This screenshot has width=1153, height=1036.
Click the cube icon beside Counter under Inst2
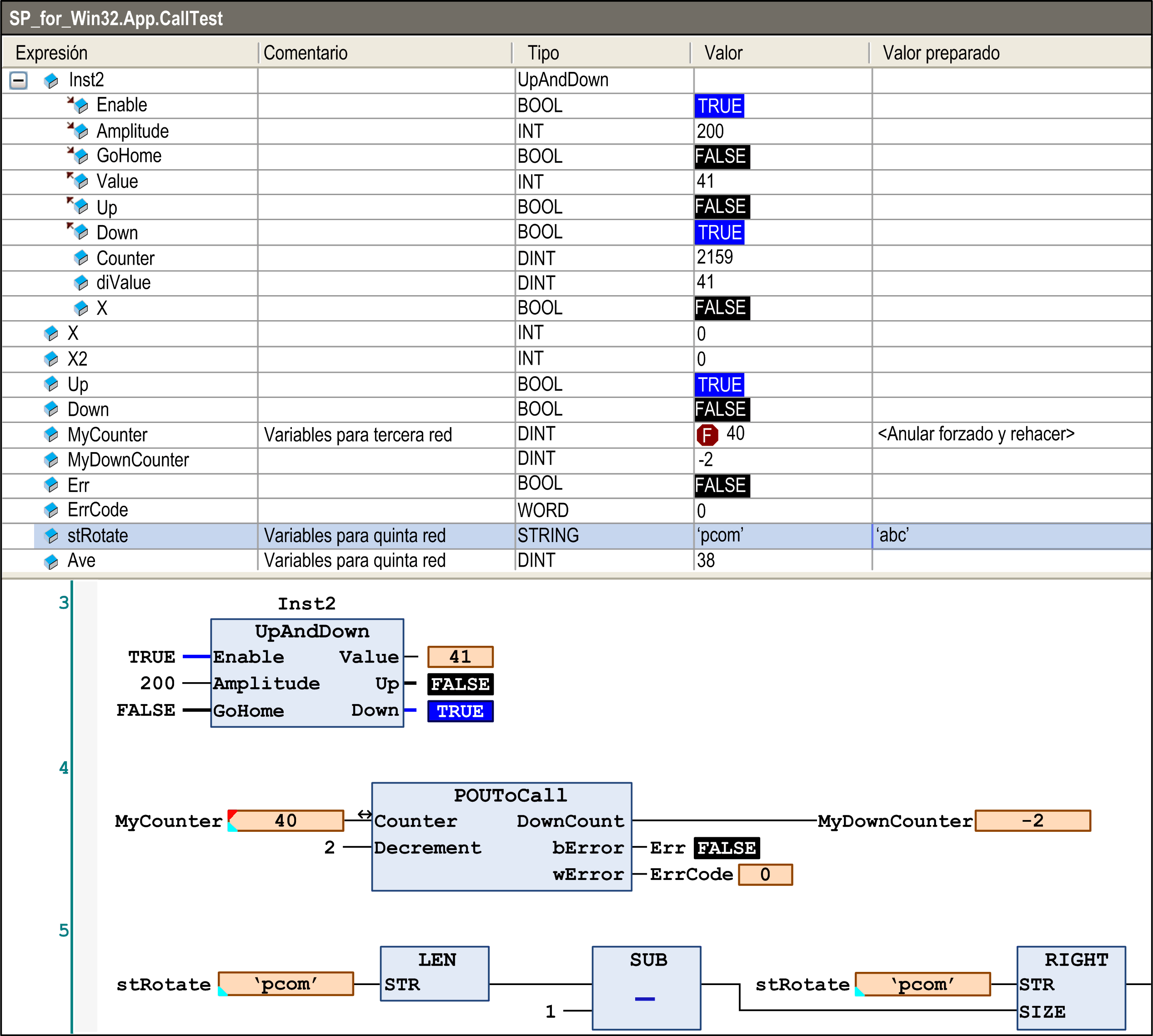click(80, 257)
